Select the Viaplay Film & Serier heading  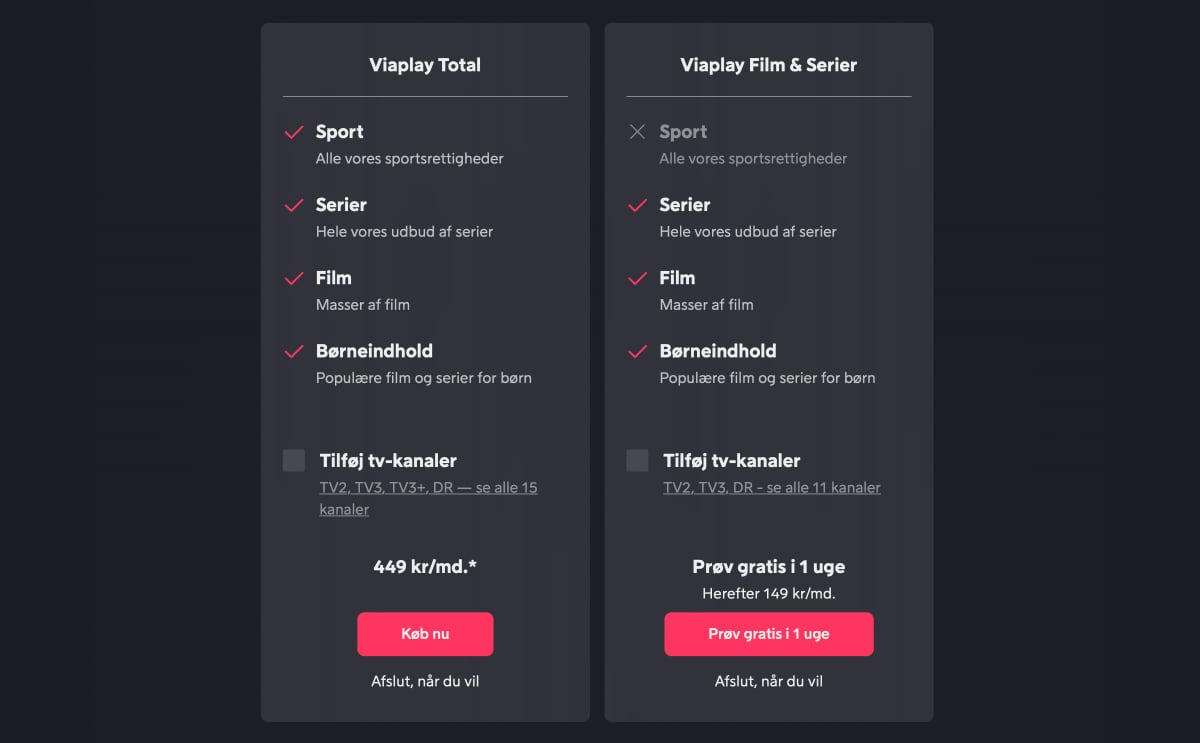point(768,65)
